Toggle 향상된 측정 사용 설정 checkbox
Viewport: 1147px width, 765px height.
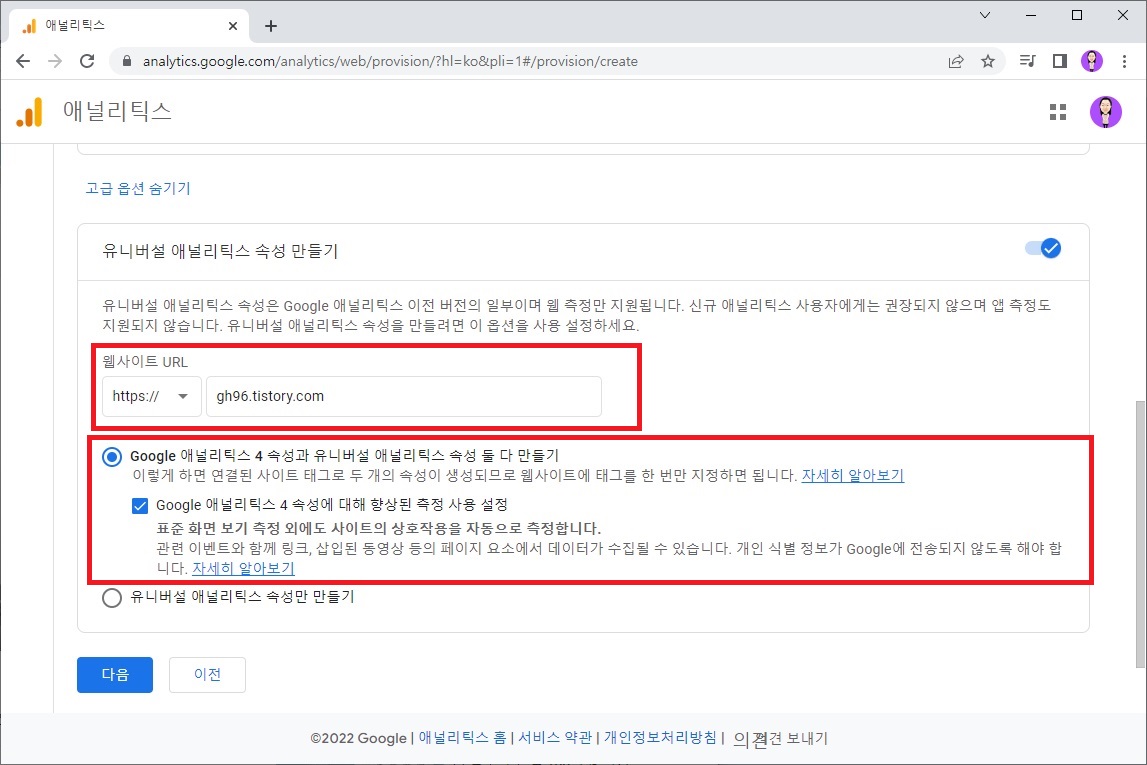[140, 506]
